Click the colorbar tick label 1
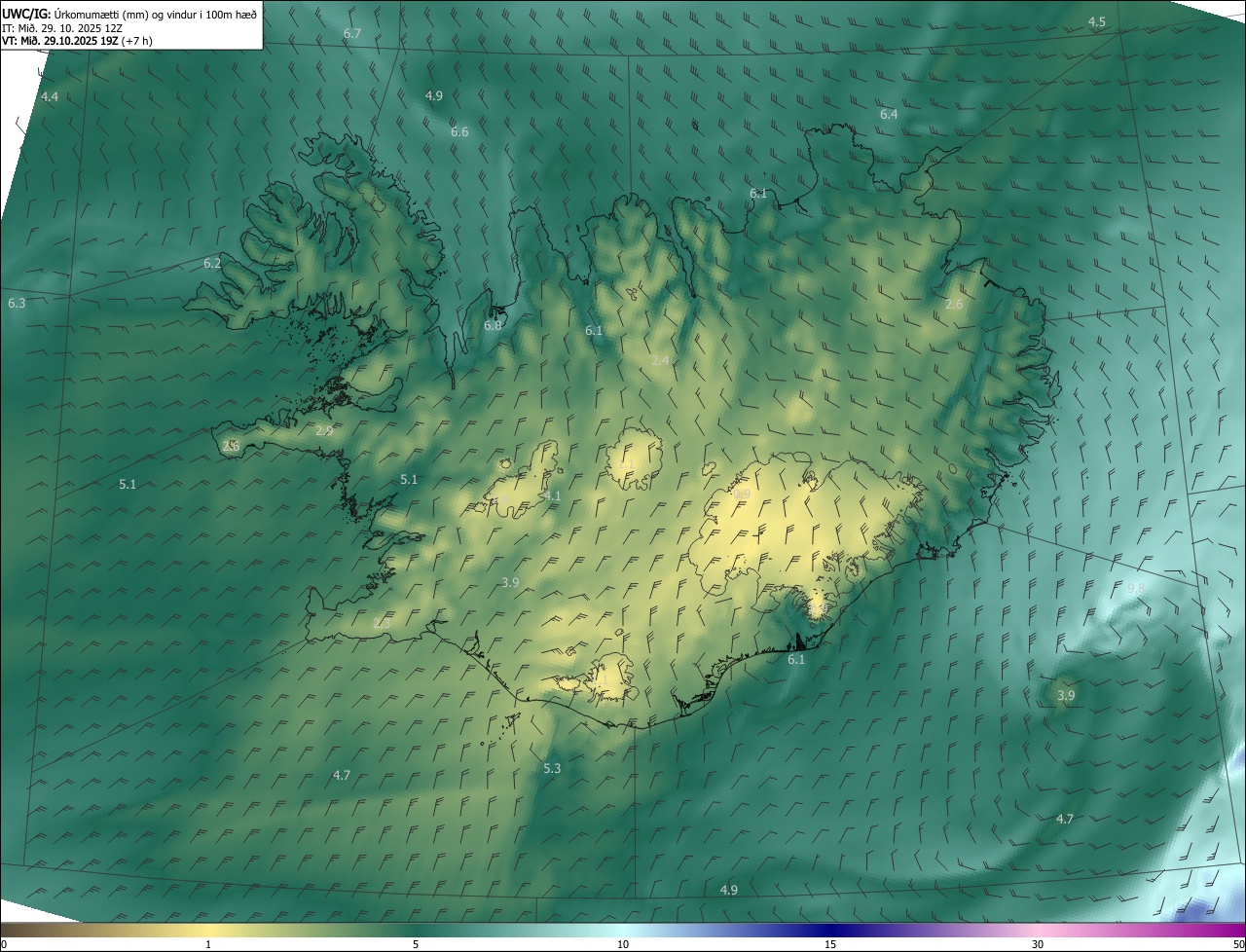1246x952 pixels. (x=208, y=944)
